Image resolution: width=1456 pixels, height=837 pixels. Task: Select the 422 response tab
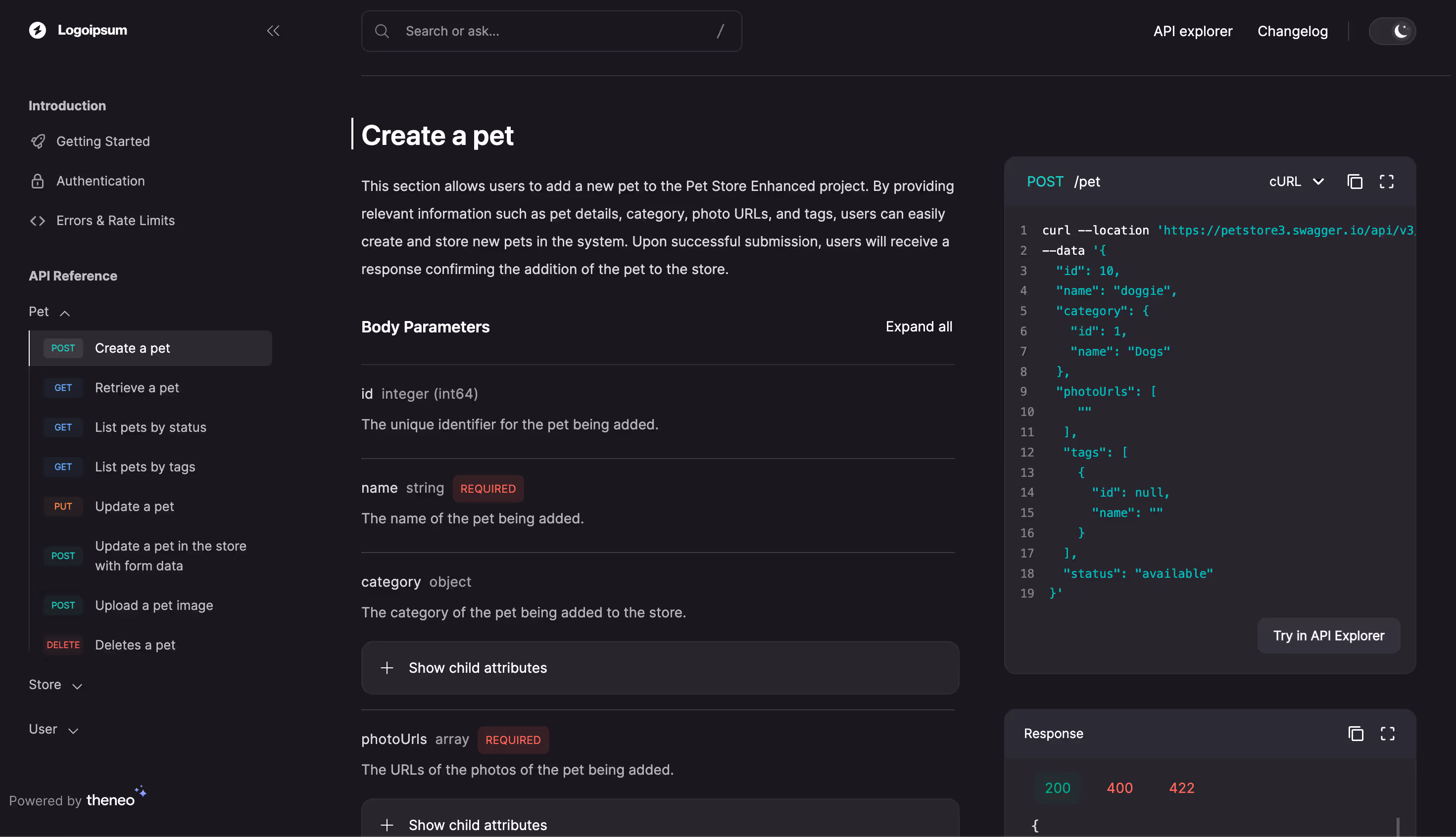[x=1181, y=788]
